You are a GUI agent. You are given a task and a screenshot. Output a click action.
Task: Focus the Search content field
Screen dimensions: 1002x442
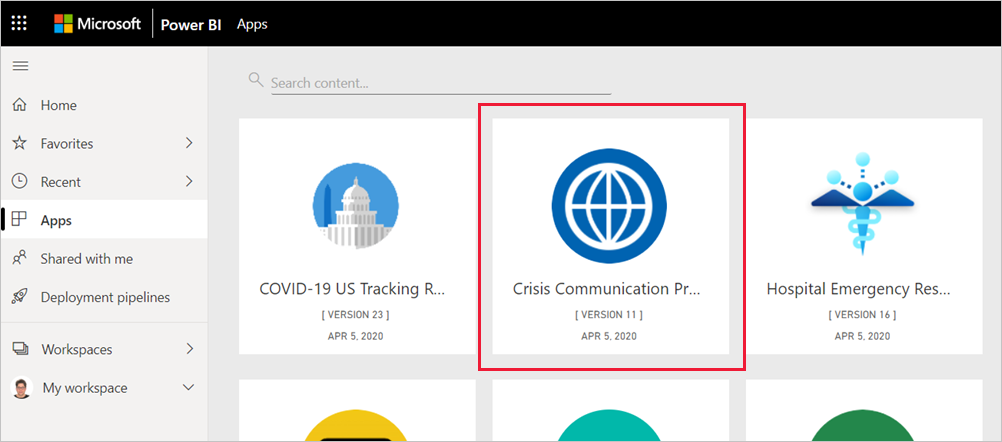[x=441, y=83]
